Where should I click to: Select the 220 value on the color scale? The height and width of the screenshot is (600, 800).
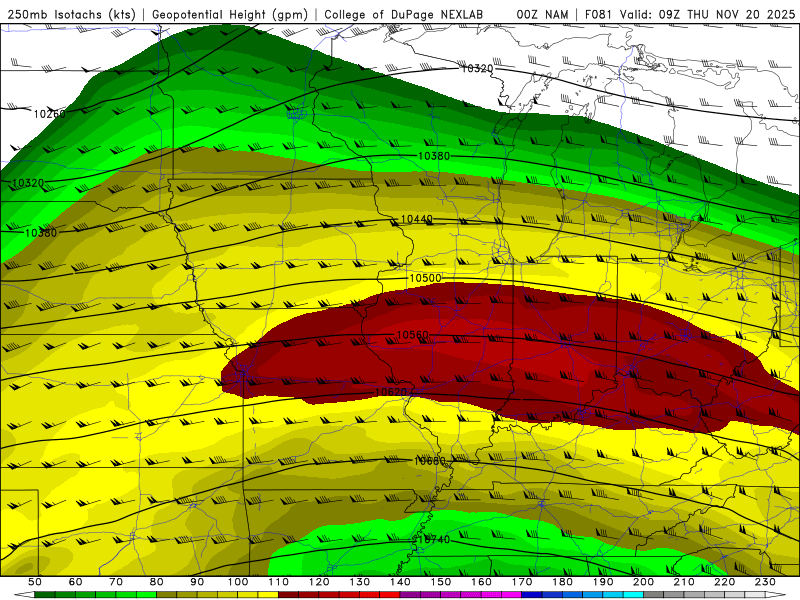[x=725, y=582]
